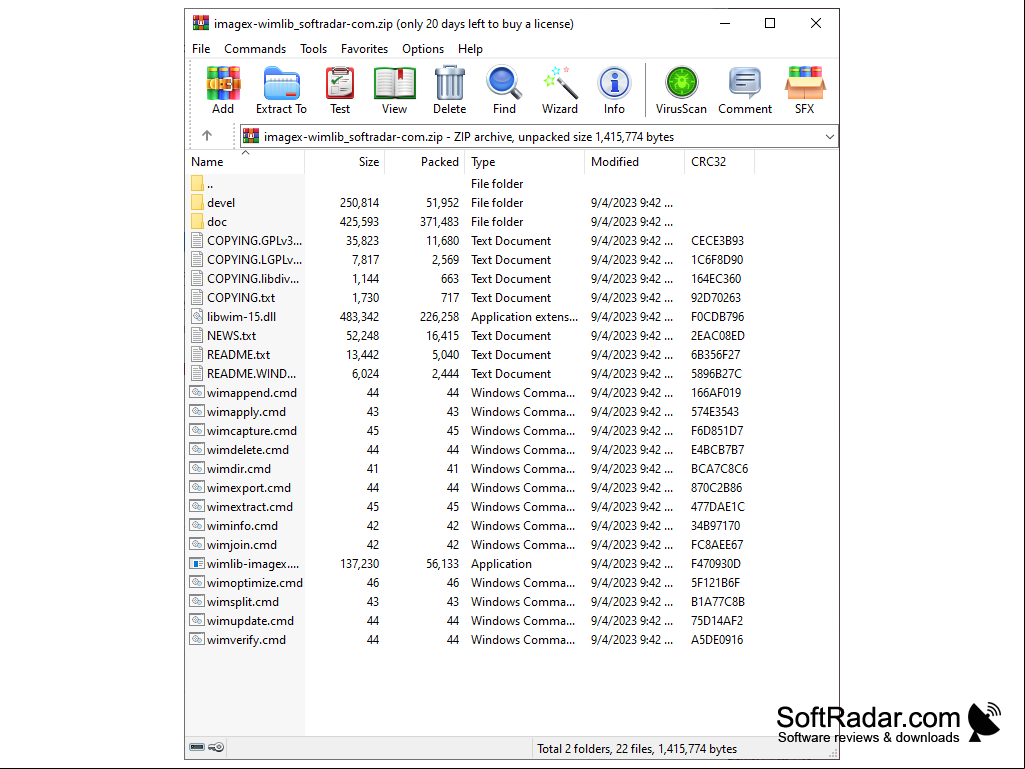Viewport: 1025px width, 769px height.
Task: Open the Help menu
Action: click(470, 49)
